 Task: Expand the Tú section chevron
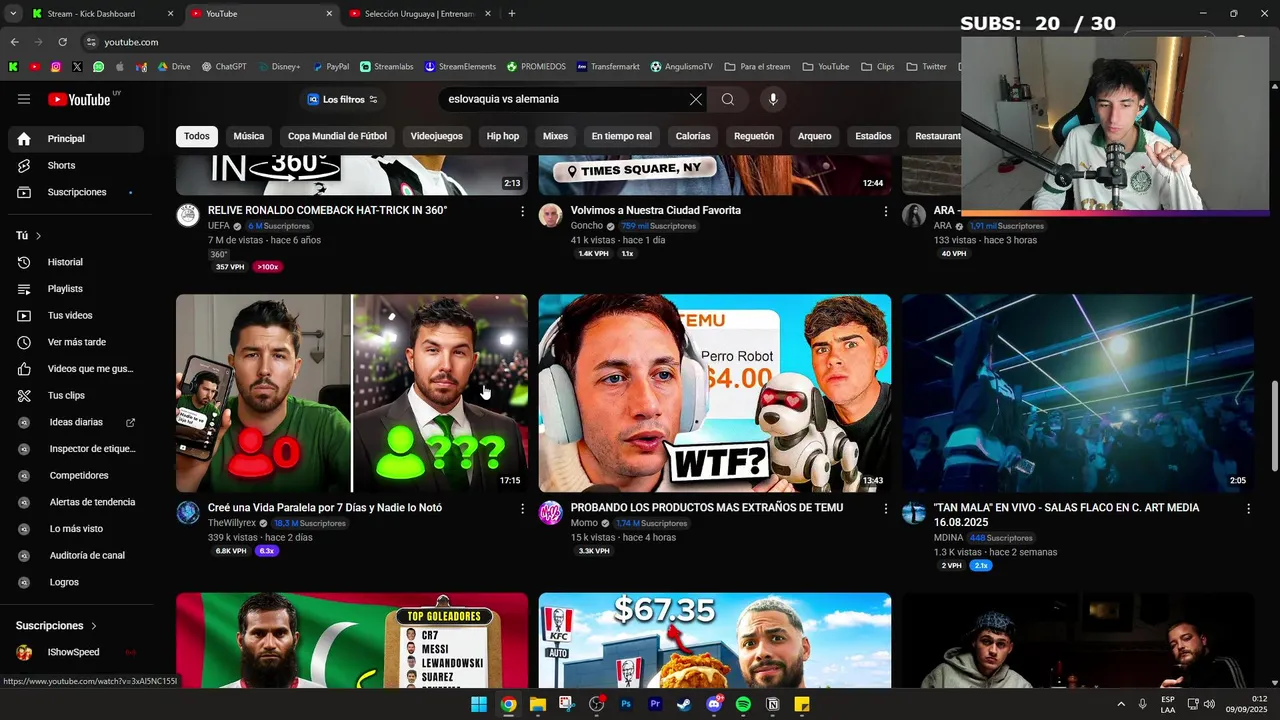click(38, 236)
